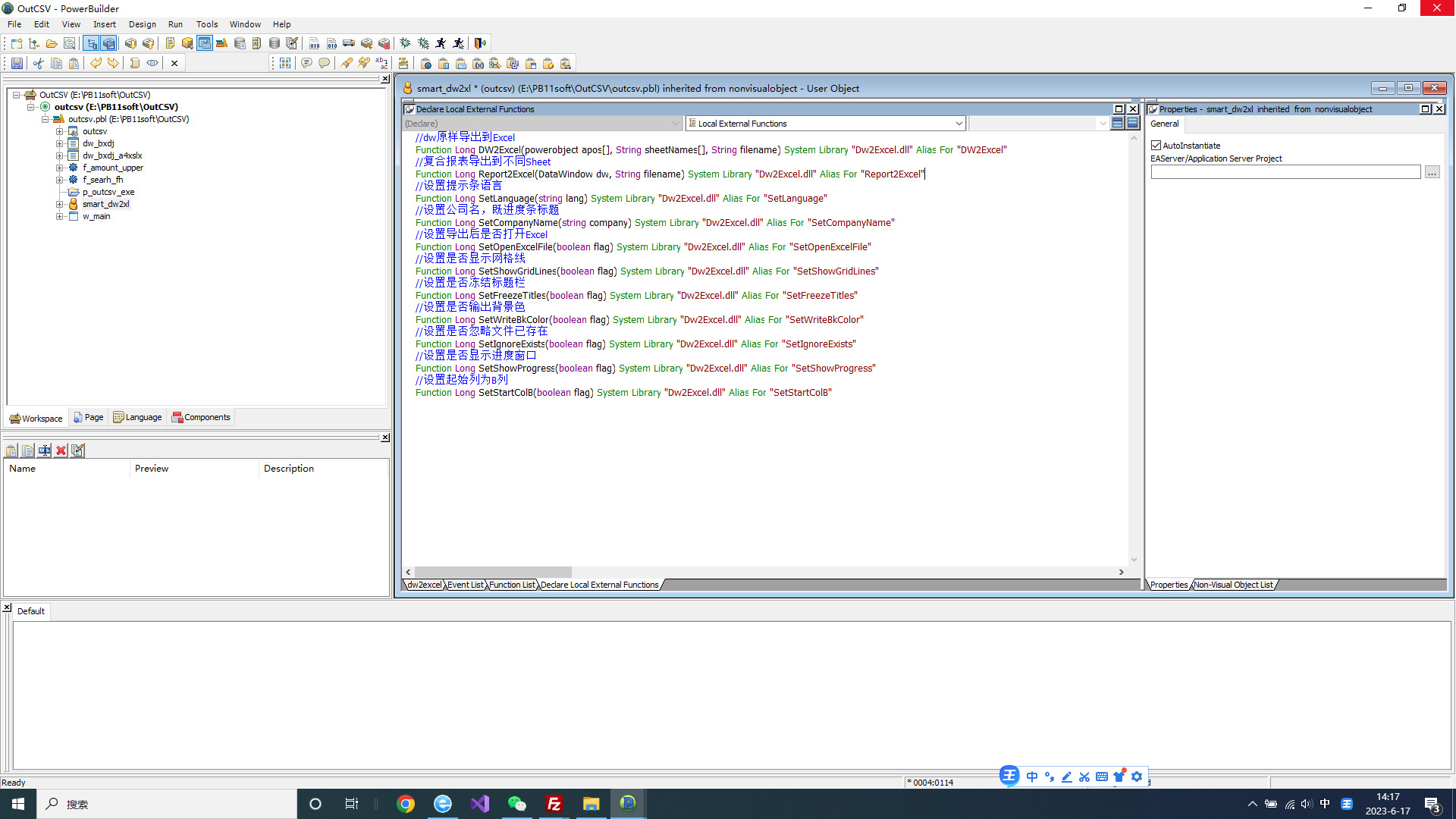Click the paste clip icon in Clip panel
This screenshot has height=819, width=1456.
[11, 450]
